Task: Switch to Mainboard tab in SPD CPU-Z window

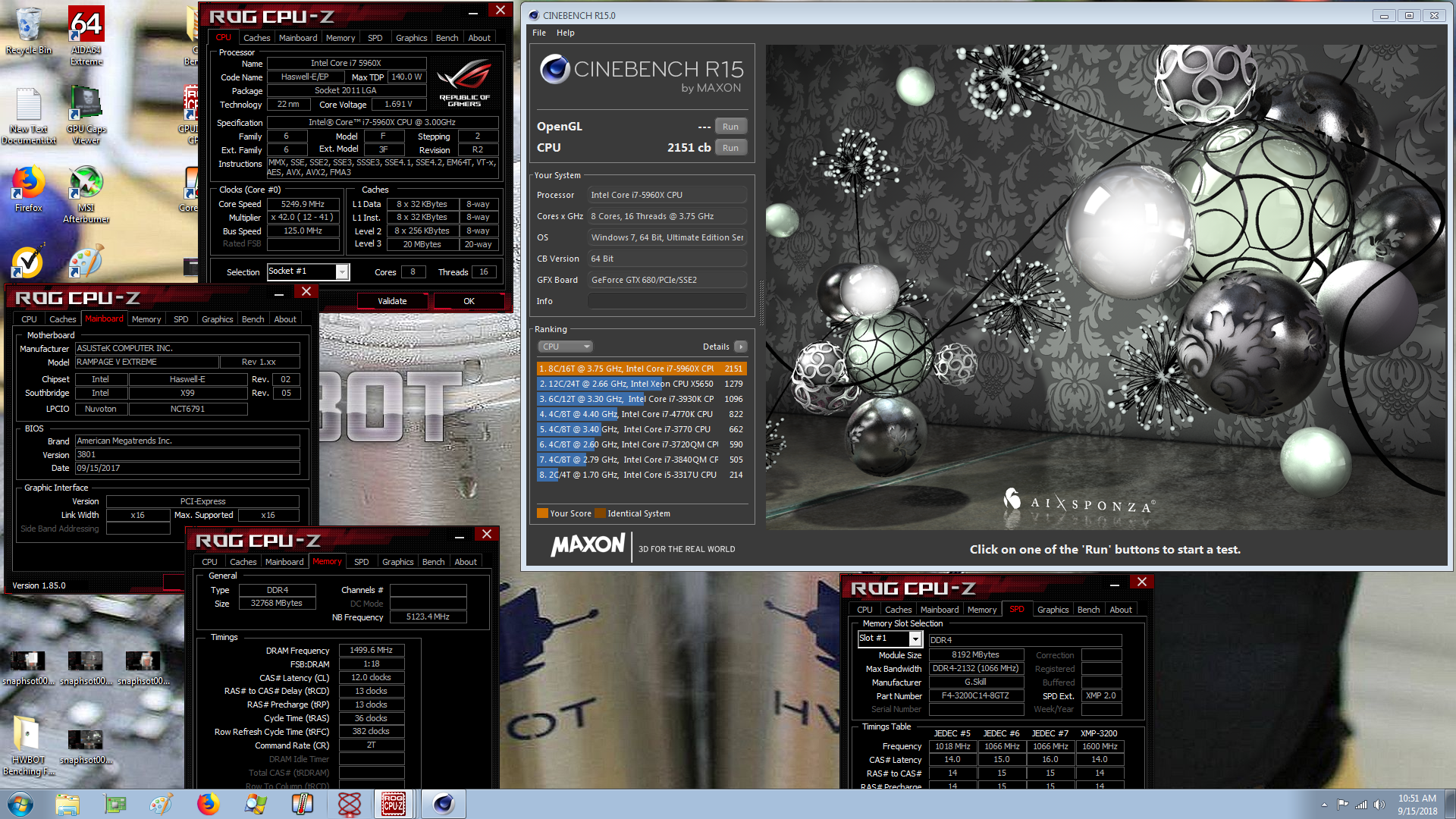Action: [940, 610]
